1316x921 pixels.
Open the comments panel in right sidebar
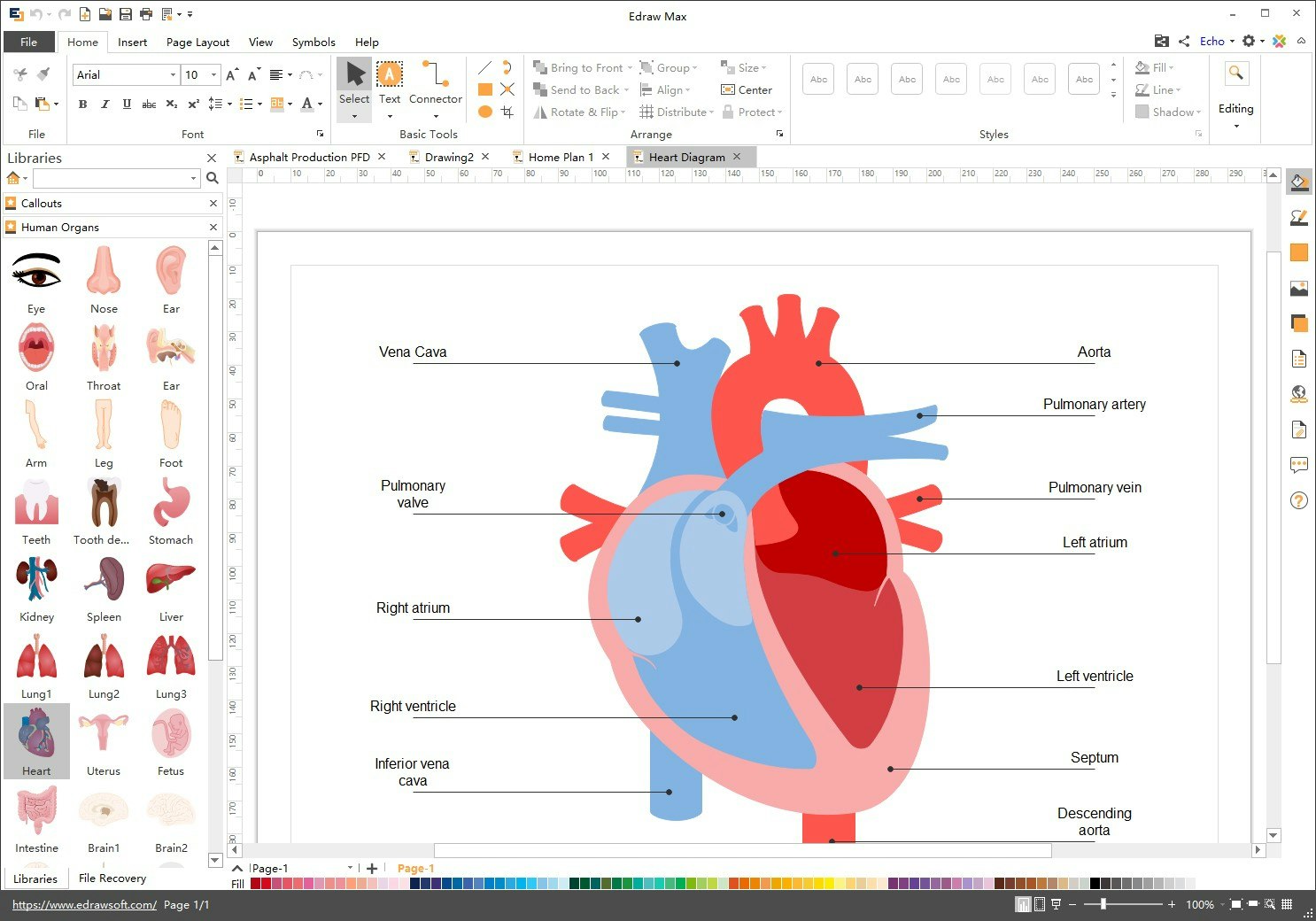(x=1299, y=465)
